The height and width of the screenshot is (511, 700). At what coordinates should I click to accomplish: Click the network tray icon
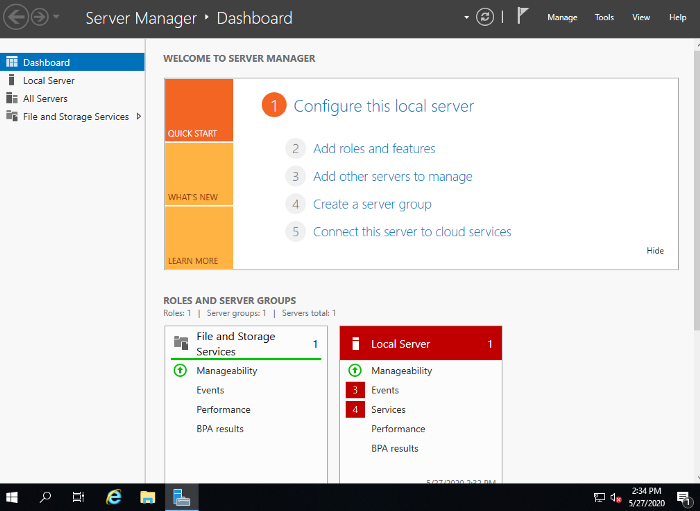599,497
